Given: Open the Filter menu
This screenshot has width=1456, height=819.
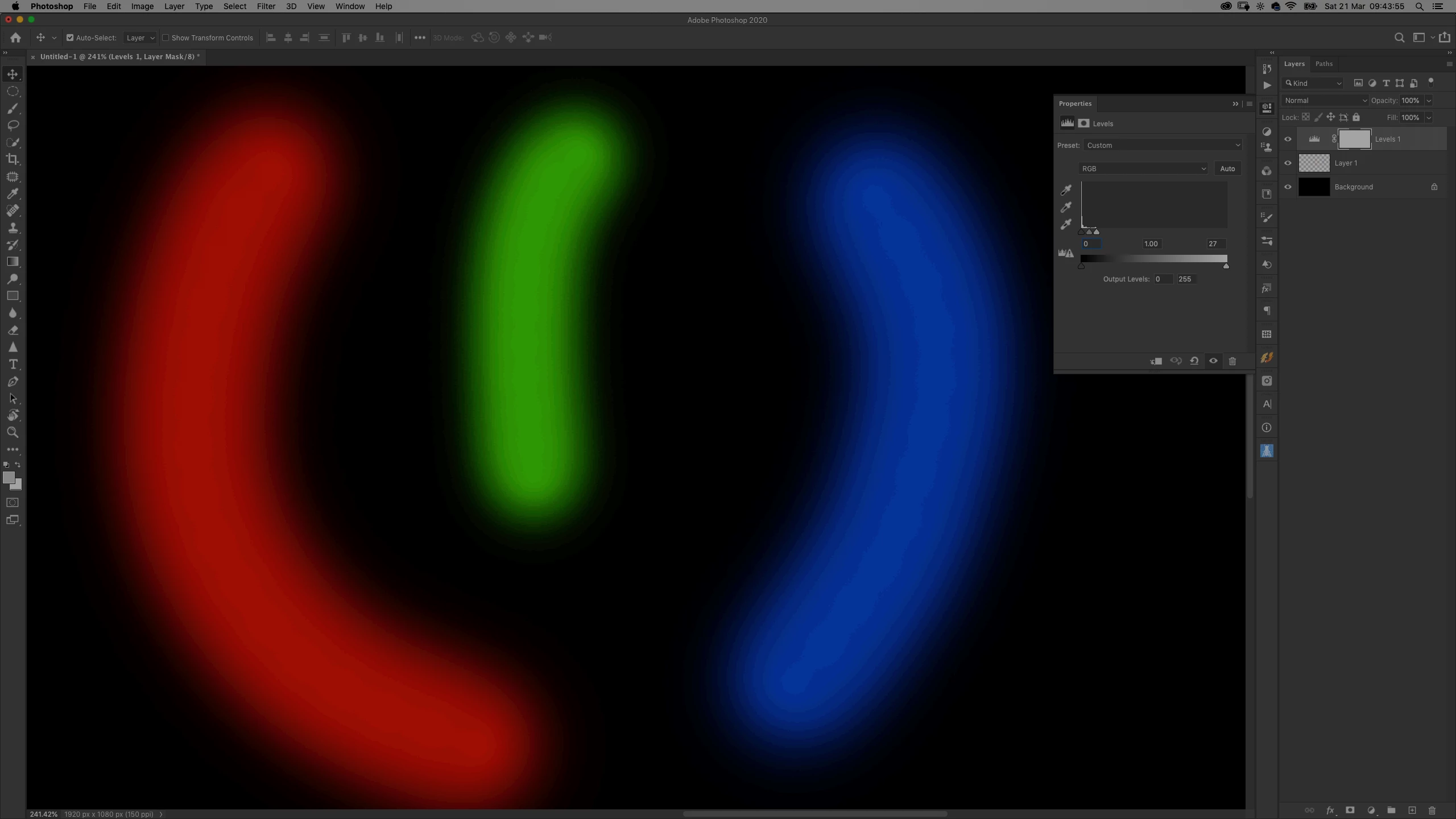Looking at the screenshot, I should [x=266, y=6].
